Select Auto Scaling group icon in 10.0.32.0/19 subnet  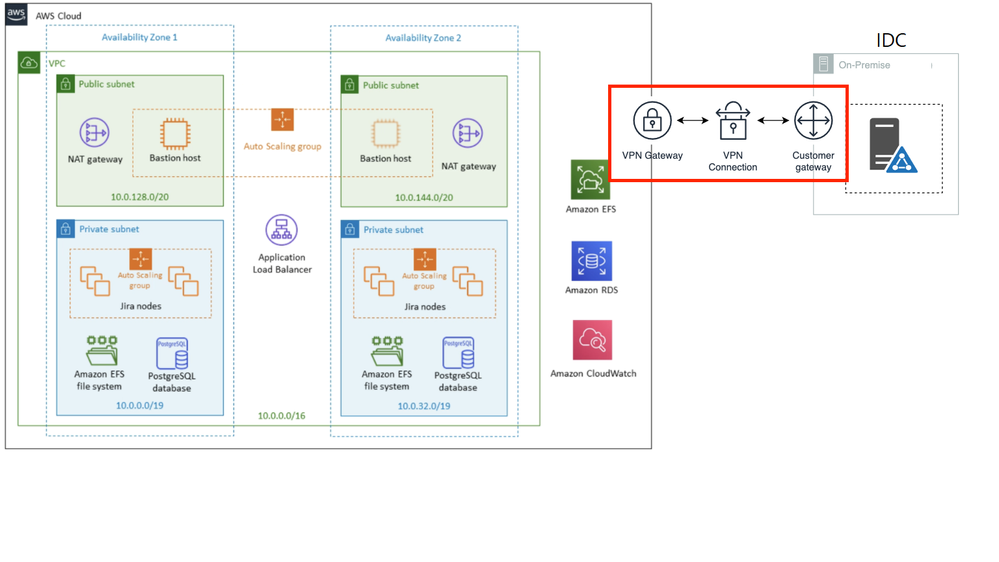[x=424, y=259]
